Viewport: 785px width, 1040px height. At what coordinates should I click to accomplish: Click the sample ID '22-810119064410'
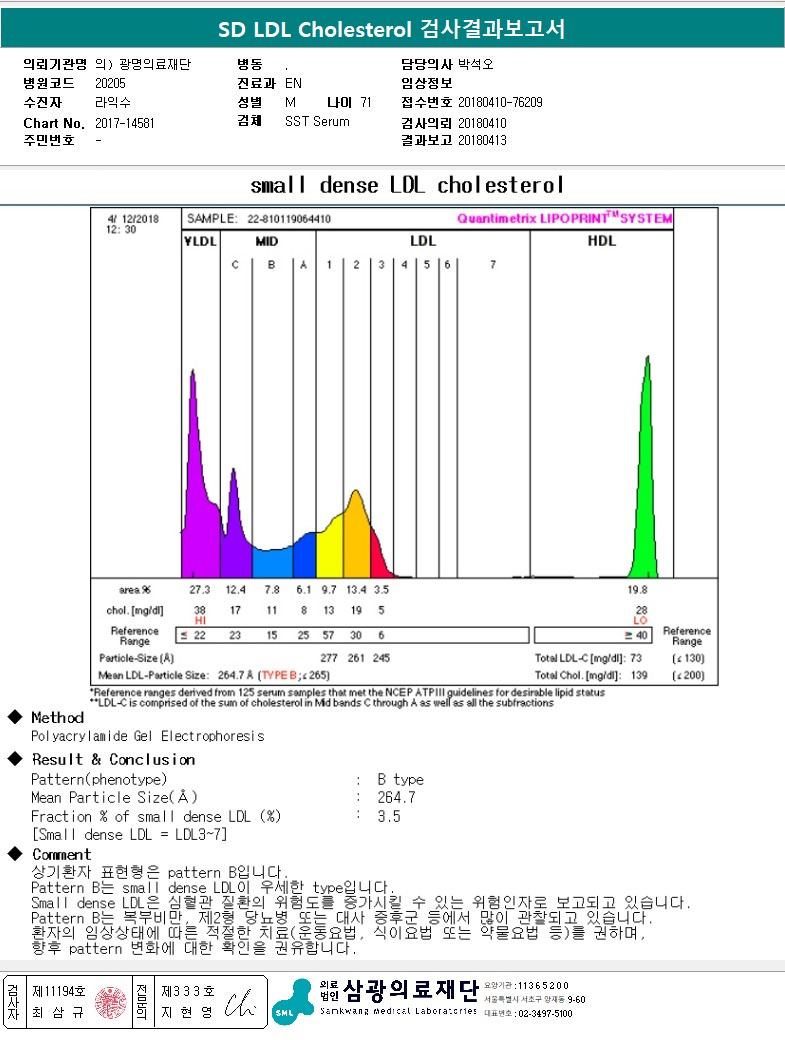click(x=289, y=219)
